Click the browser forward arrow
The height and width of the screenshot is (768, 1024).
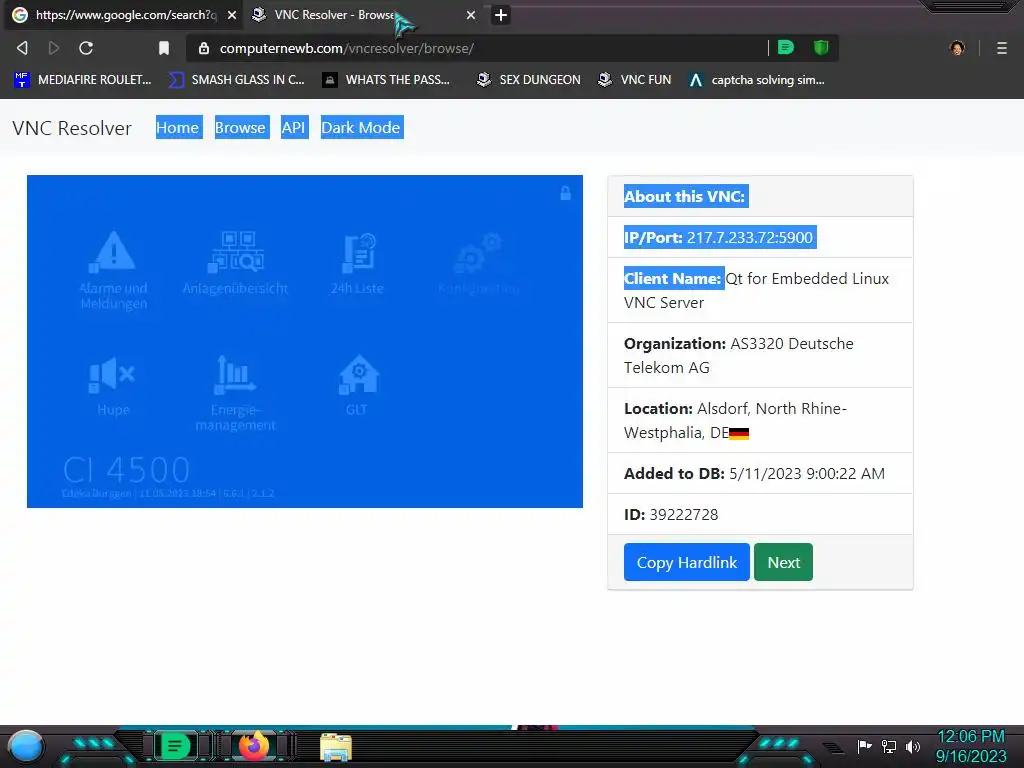pyautogui.click(x=54, y=48)
